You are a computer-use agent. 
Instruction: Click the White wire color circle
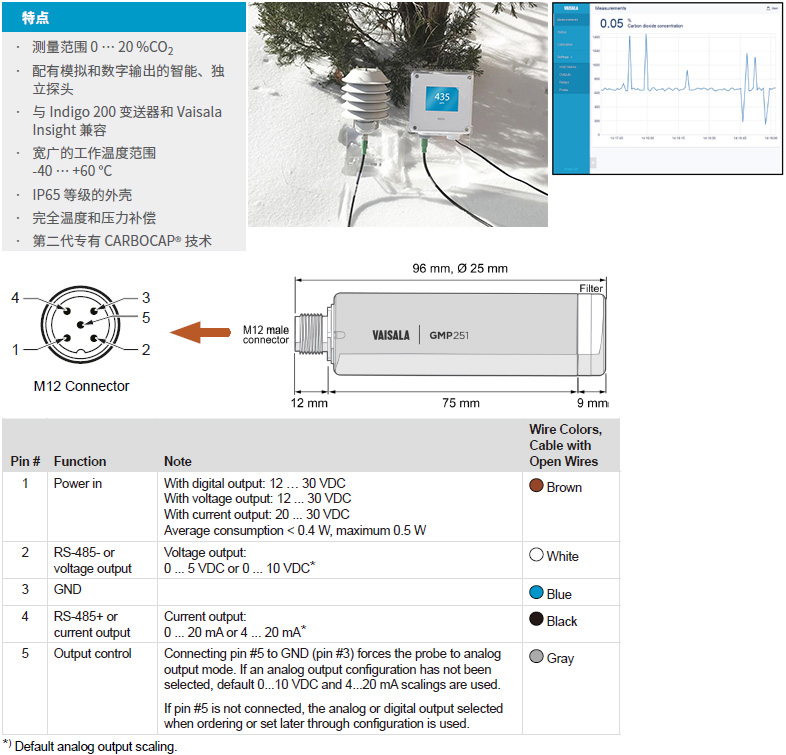(536, 554)
